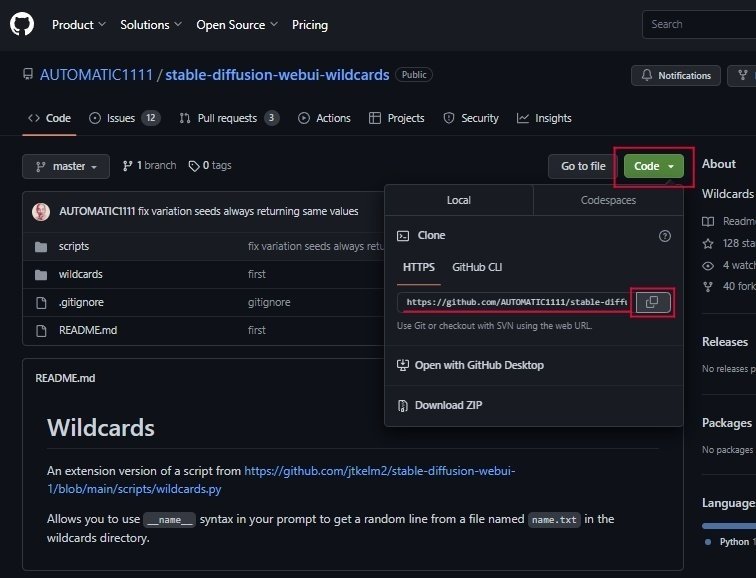Click the 'gitignore' commit message
756x578 pixels.
269,302
